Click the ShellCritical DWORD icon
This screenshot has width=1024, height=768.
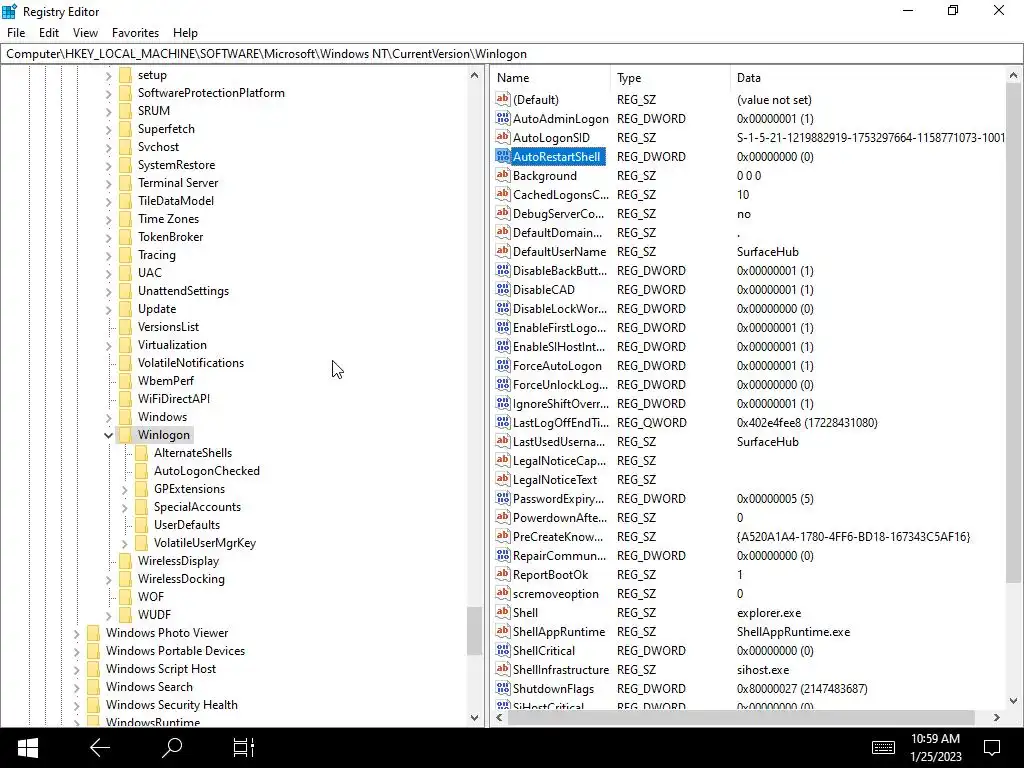point(502,650)
